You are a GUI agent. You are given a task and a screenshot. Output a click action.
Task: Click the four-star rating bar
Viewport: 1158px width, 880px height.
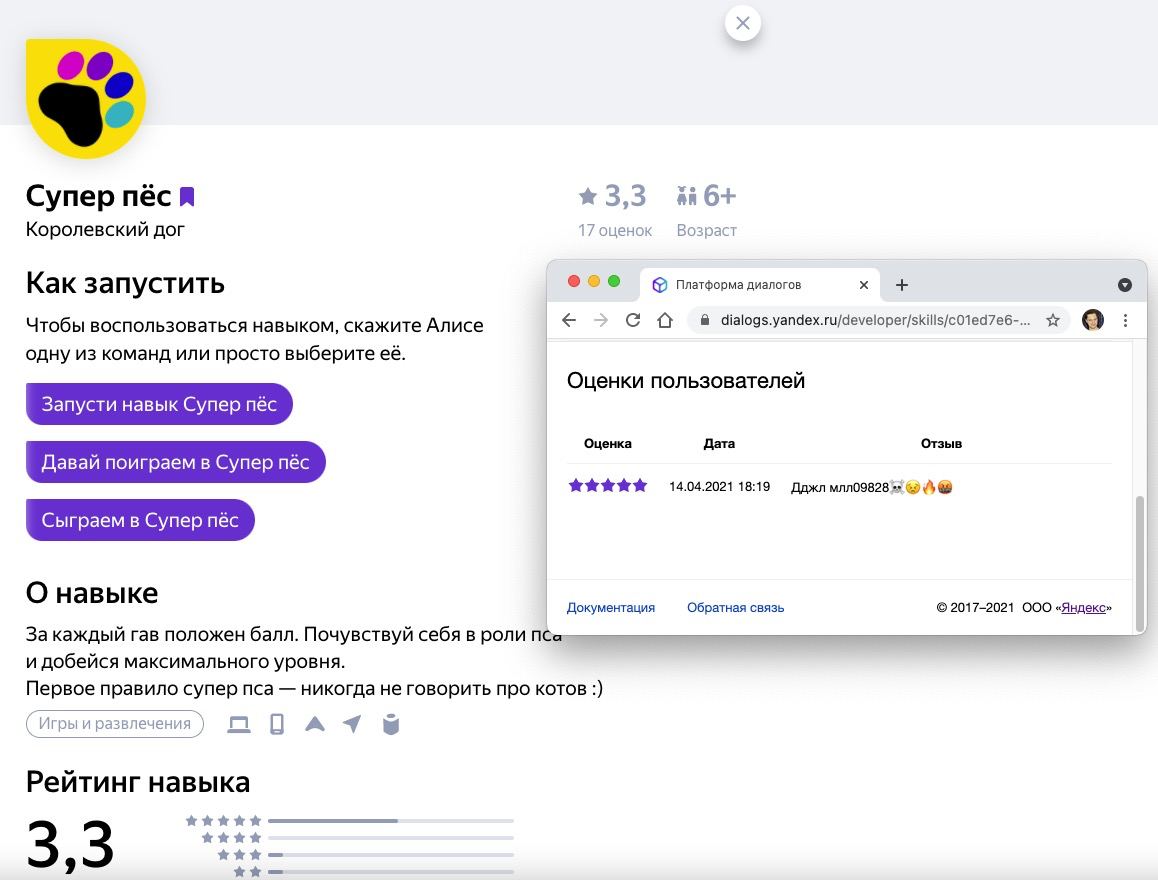pyautogui.click(x=391, y=837)
